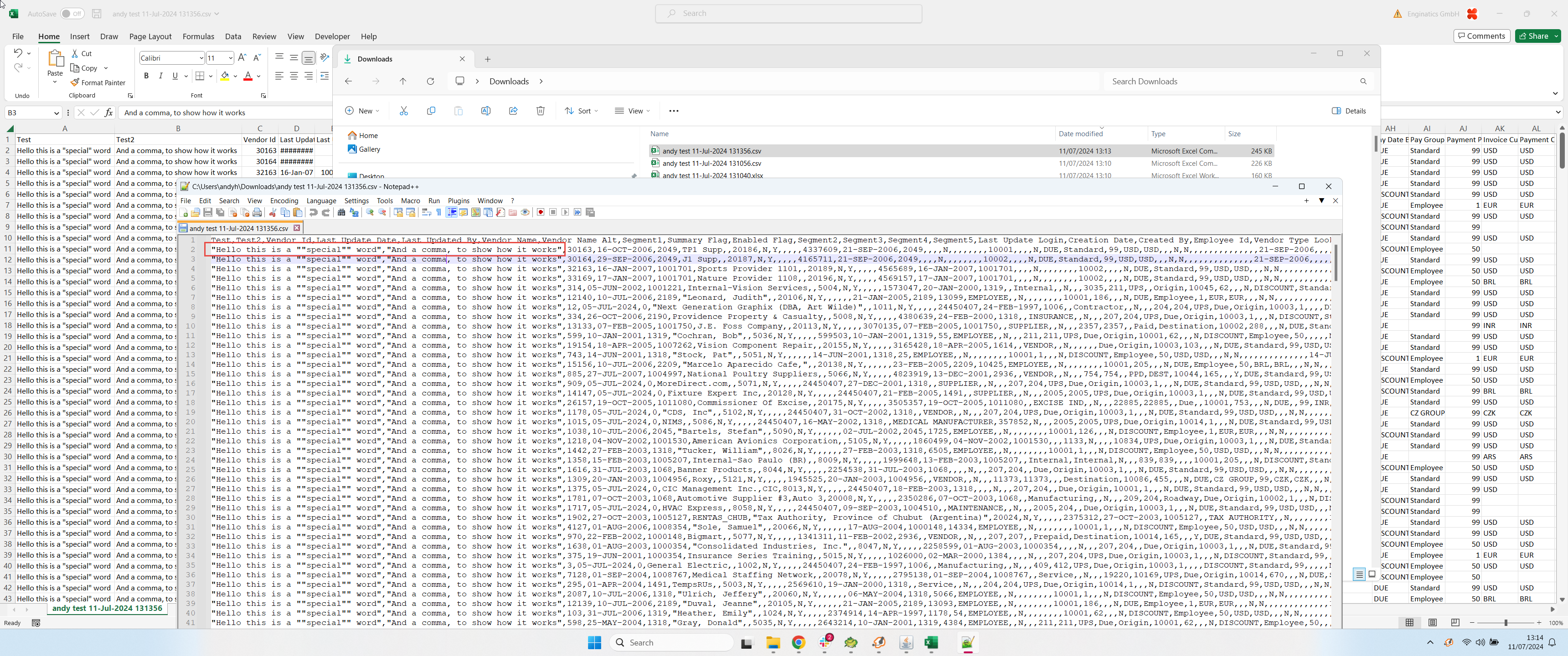Click the Redo arrow in Notepad++ toolbar
The height and width of the screenshot is (656, 1568).
point(325,212)
